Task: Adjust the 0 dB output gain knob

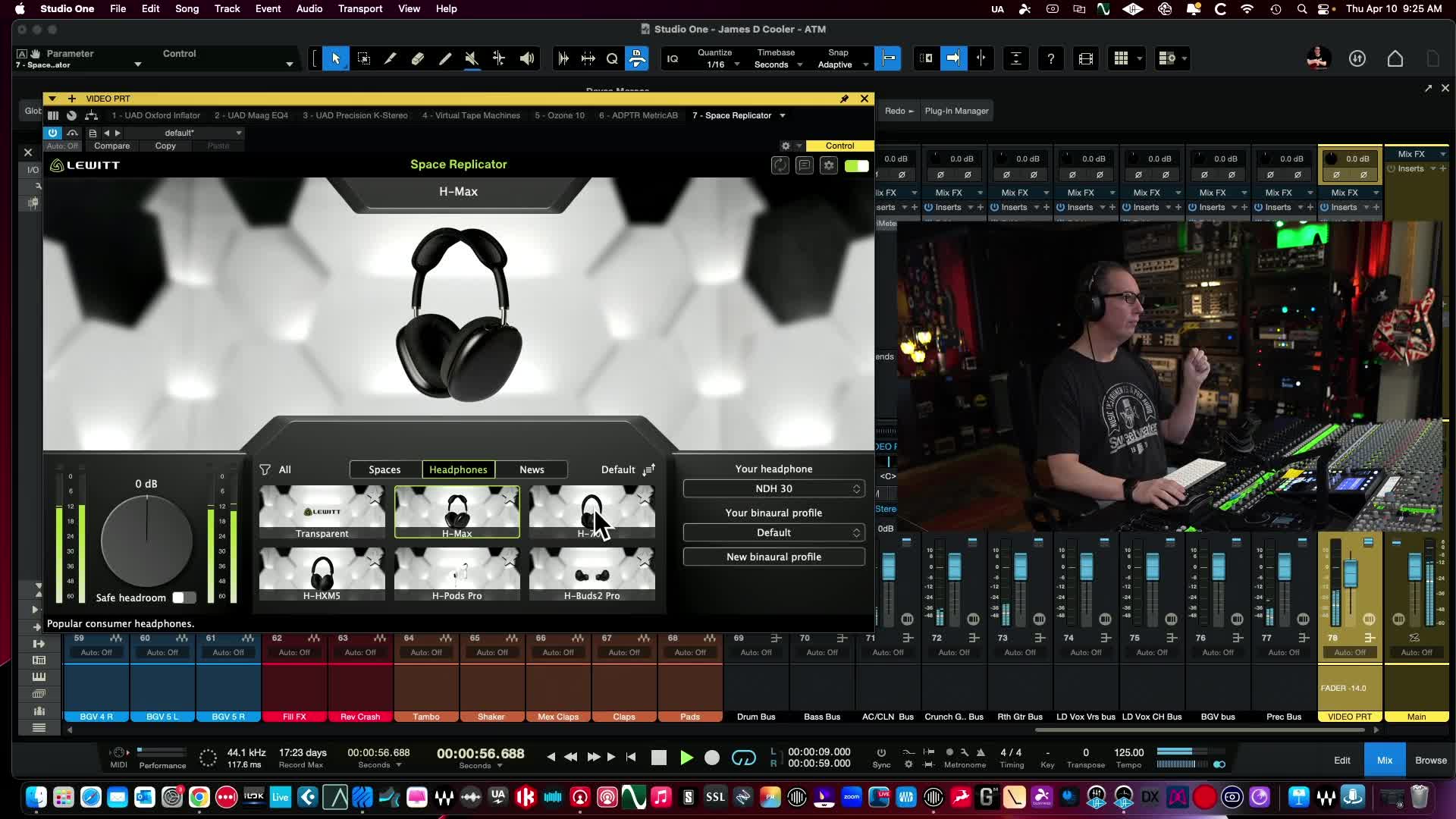Action: coord(147,541)
